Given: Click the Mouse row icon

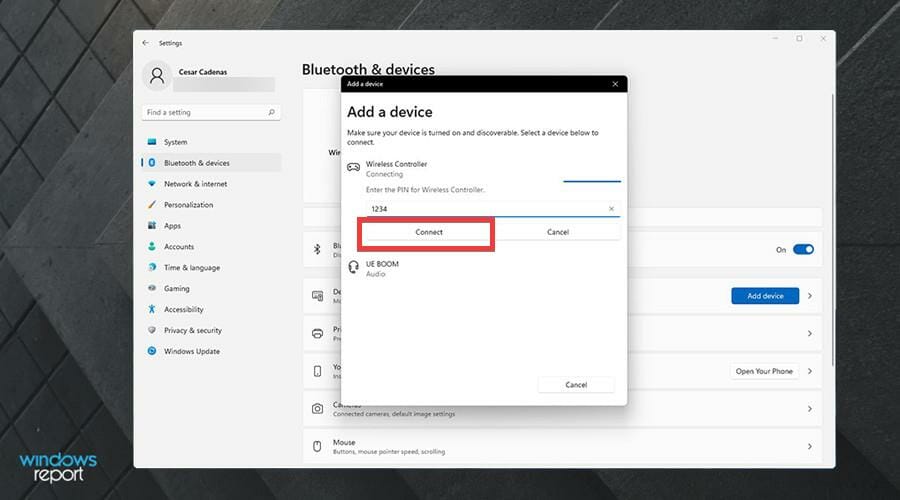Looking at the screenshot, I should [317, 446].
